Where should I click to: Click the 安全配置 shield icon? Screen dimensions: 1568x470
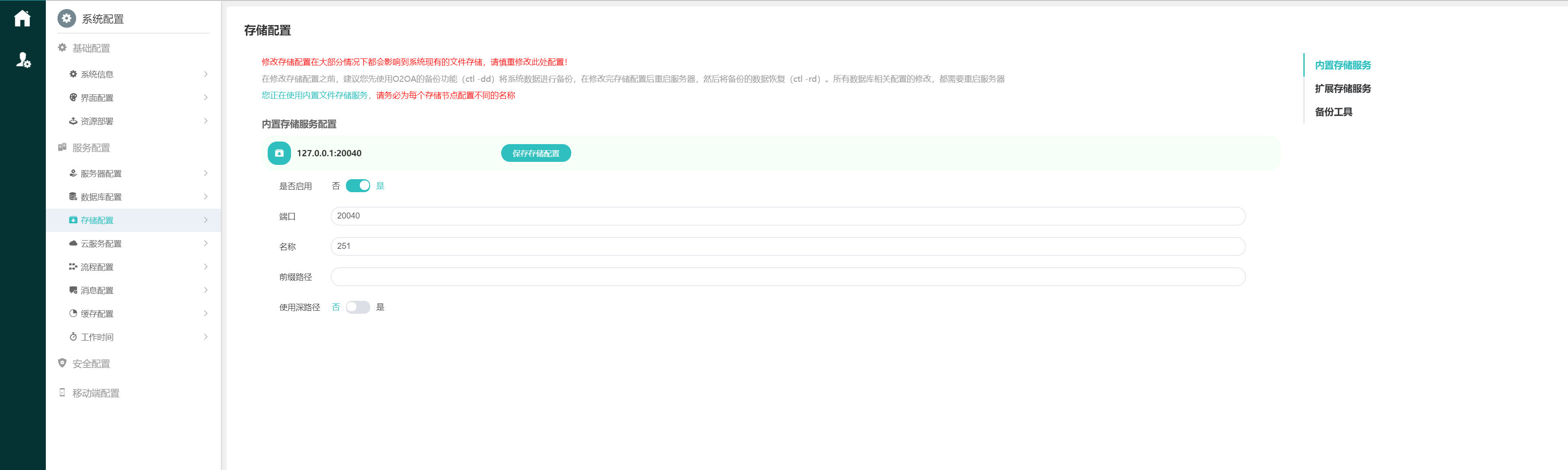click(x=62, y=364)
